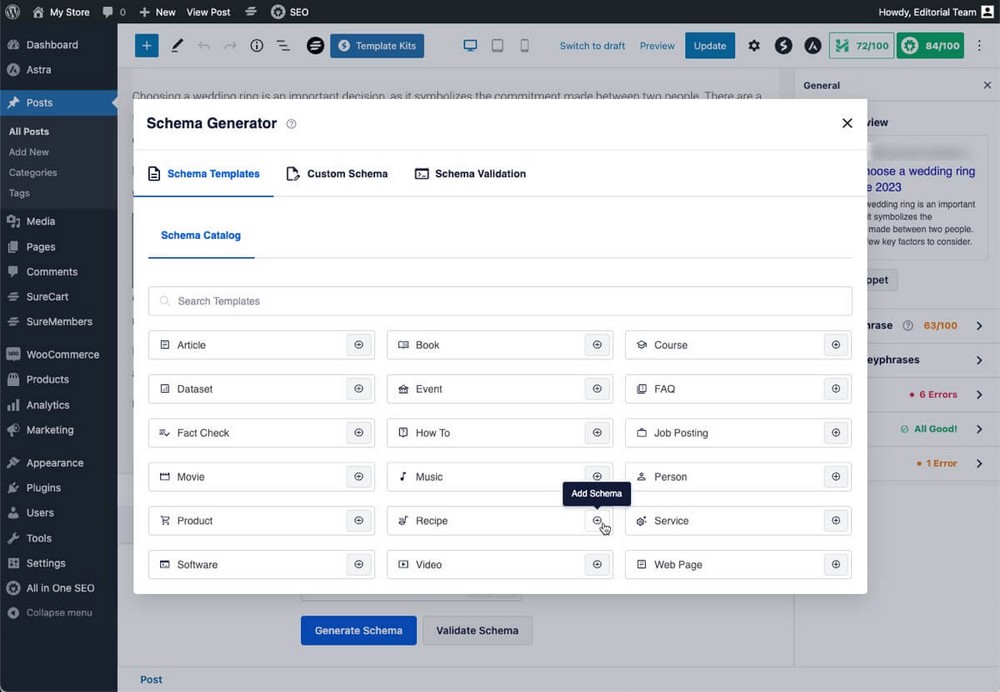Open the New menu in admin bar
This screenshot has height=692, width=1000.
tap(157, 12)
